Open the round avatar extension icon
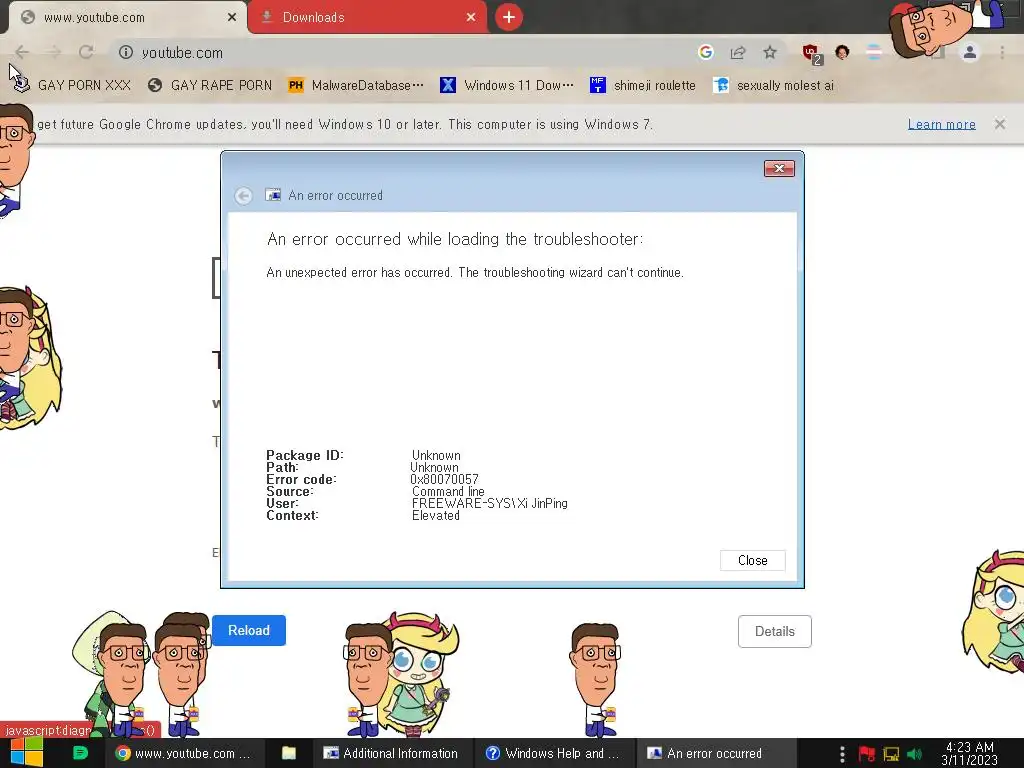The height and width of the screenshot is (768, 1024). (x=842, y=52)
